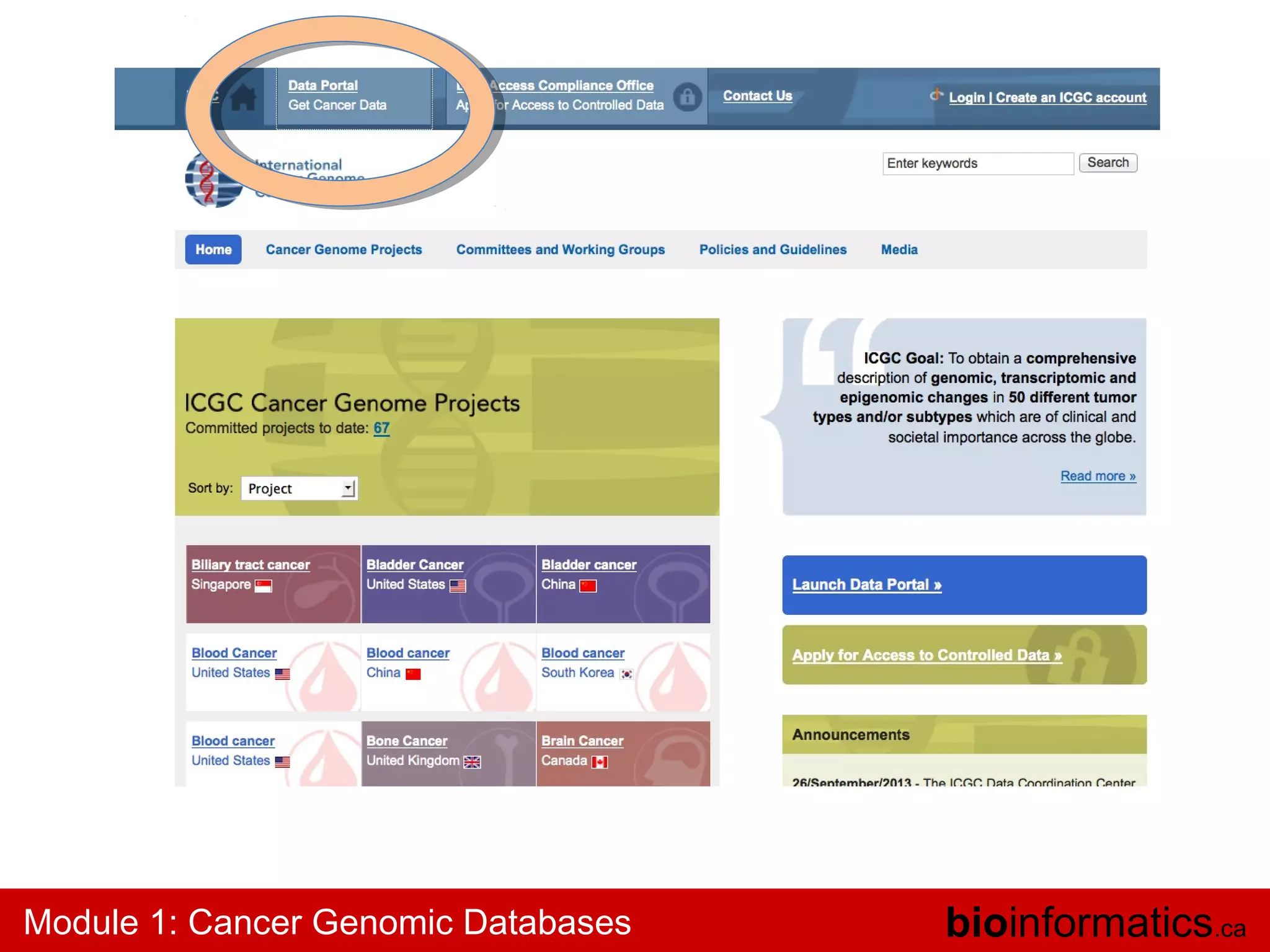Image resolution: width=1270 pixels, height=952 pixels.
Task: Open the Sort by Project dropdown
Action: click(300, 488)
